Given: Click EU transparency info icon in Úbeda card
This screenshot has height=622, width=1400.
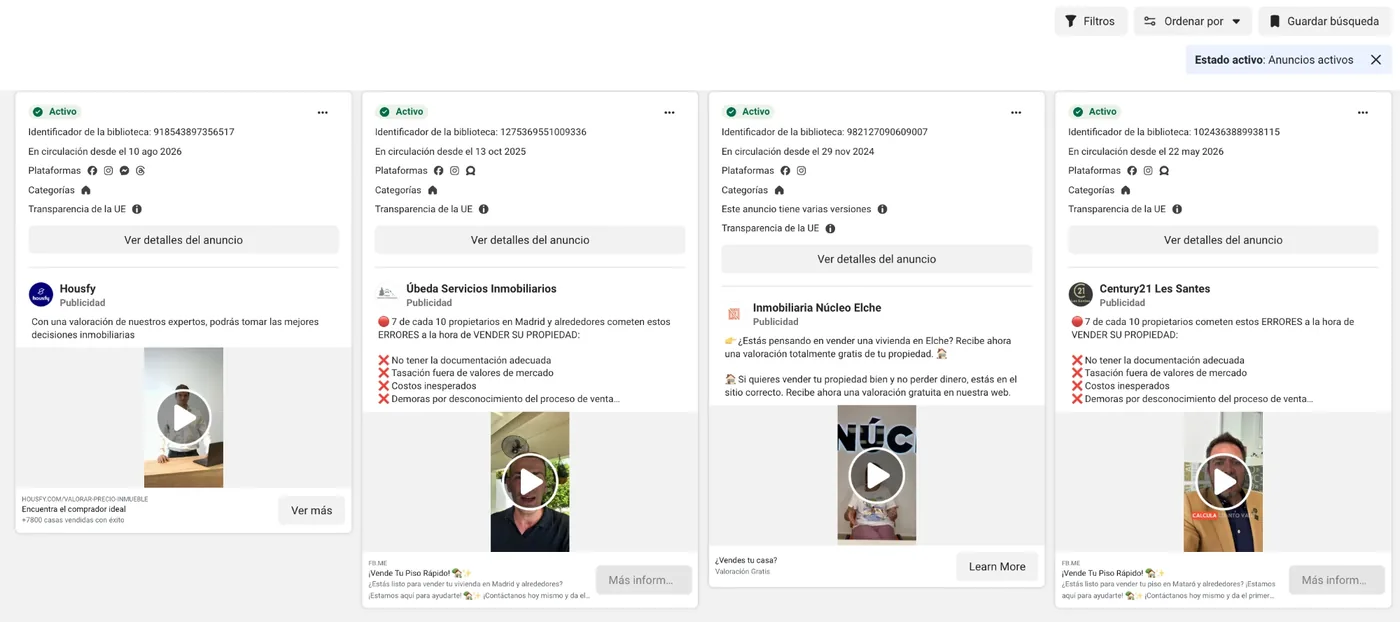Looking at the screenshot, I should point(483,209).
